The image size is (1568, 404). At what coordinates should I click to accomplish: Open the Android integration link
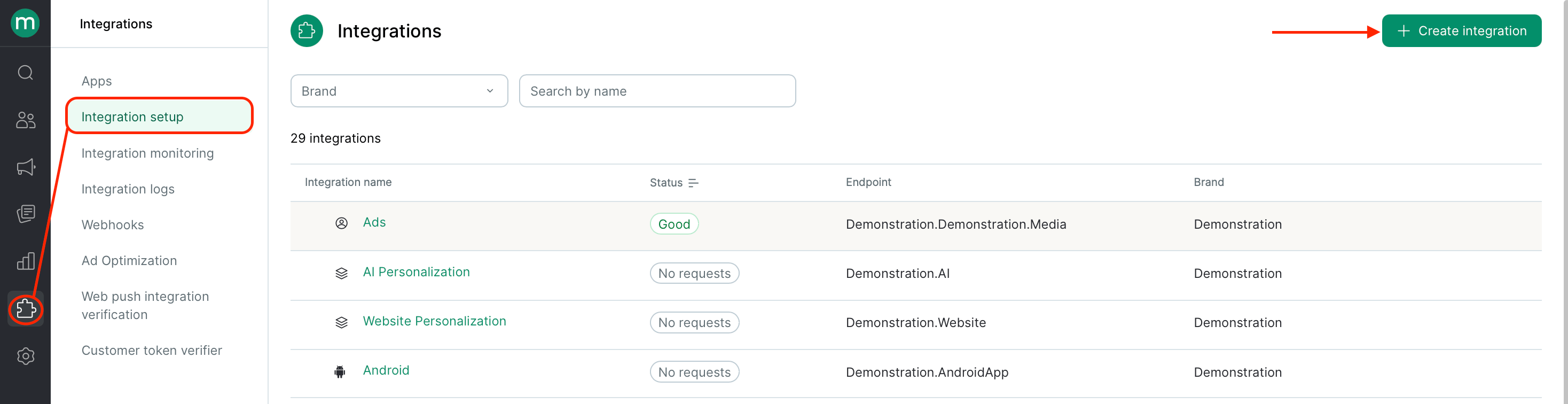pos(386,370)
